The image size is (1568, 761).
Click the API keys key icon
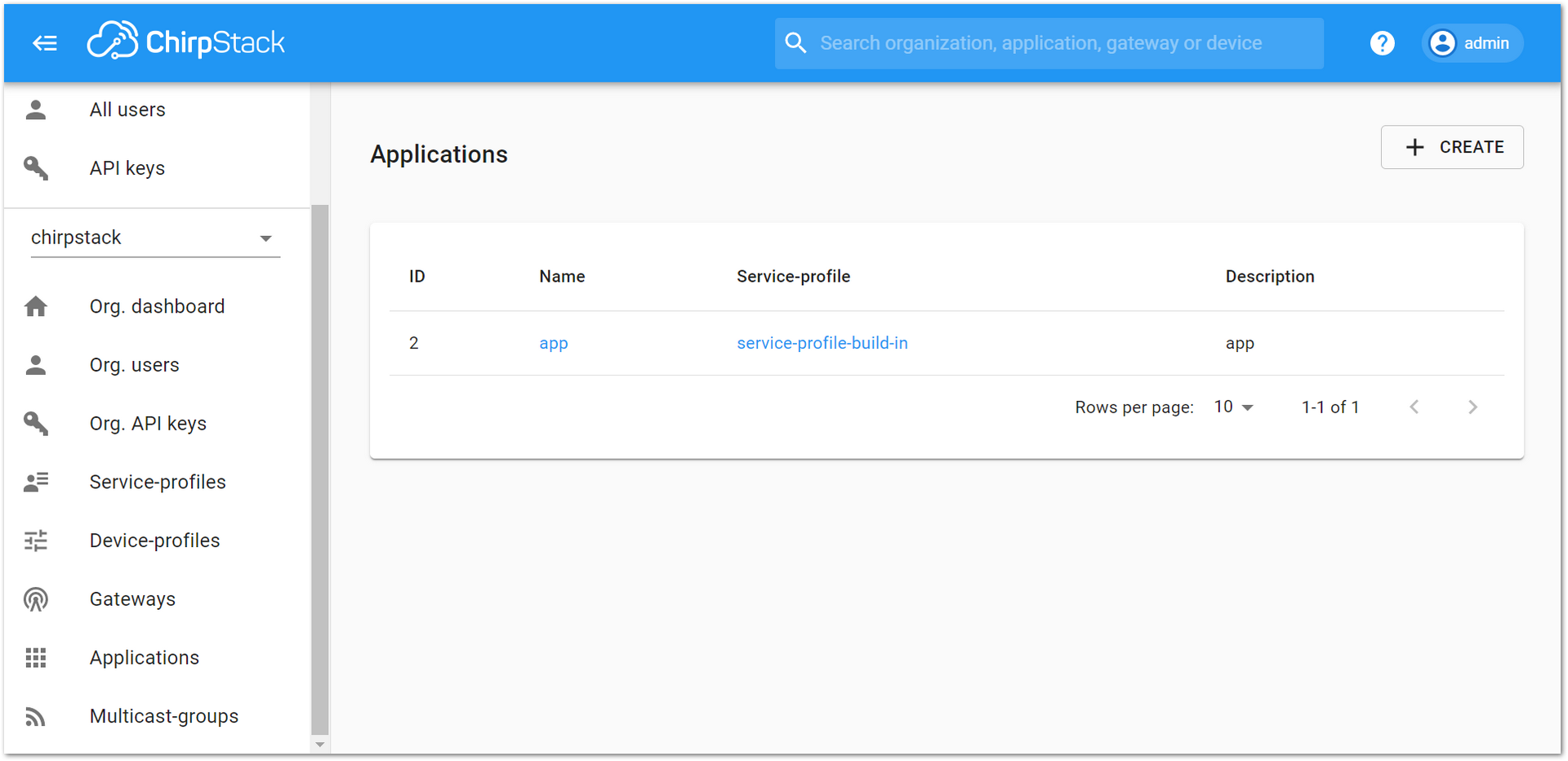pyautogui.click(x=36, y=168)
